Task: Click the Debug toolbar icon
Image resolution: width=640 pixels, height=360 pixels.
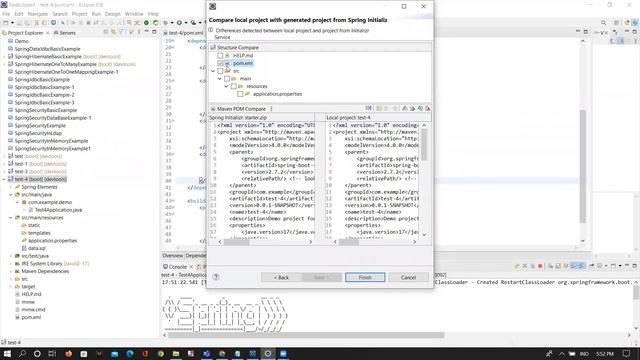Action: tap(166, 23)
